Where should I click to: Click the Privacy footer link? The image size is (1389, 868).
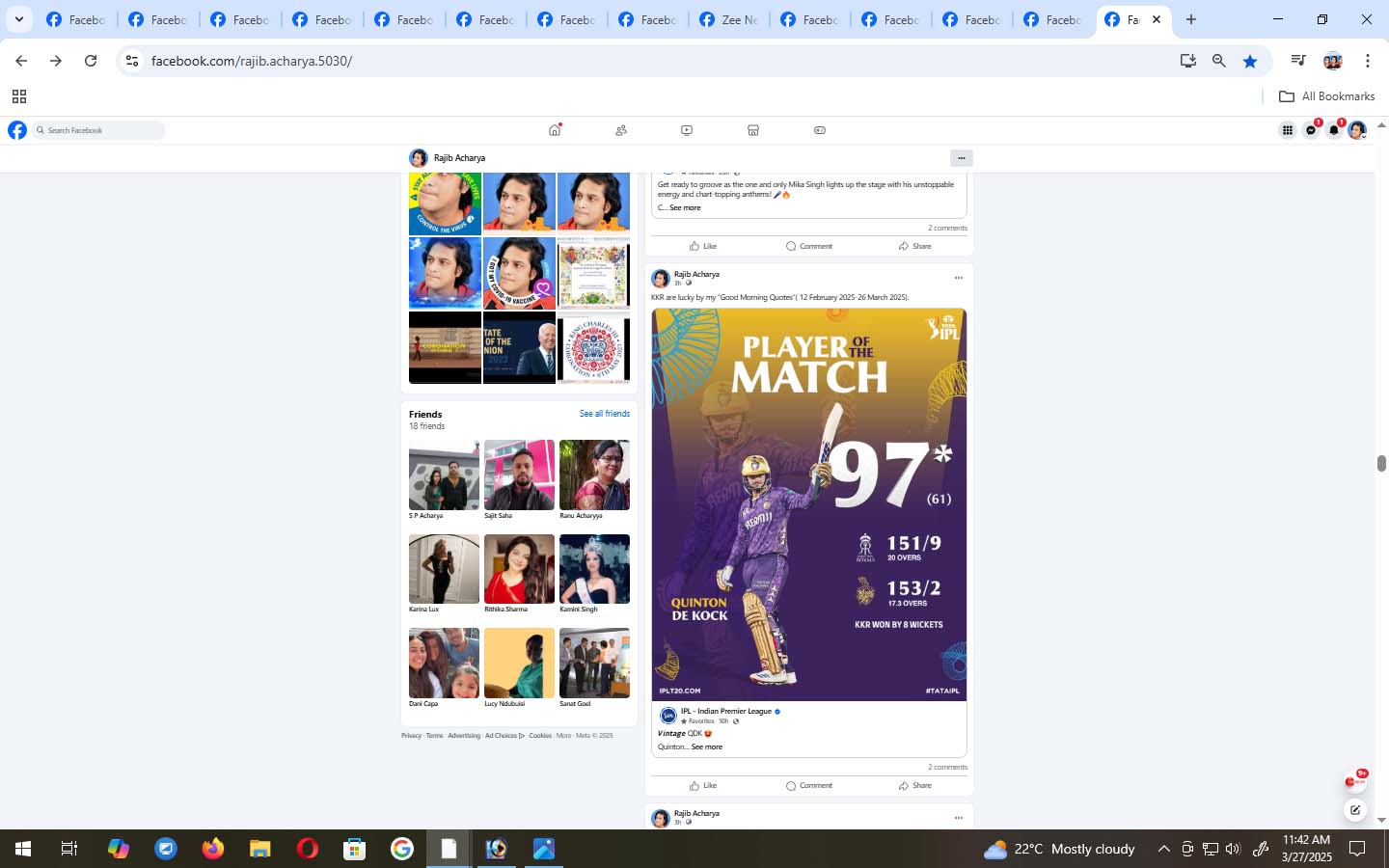click(411, 736)
